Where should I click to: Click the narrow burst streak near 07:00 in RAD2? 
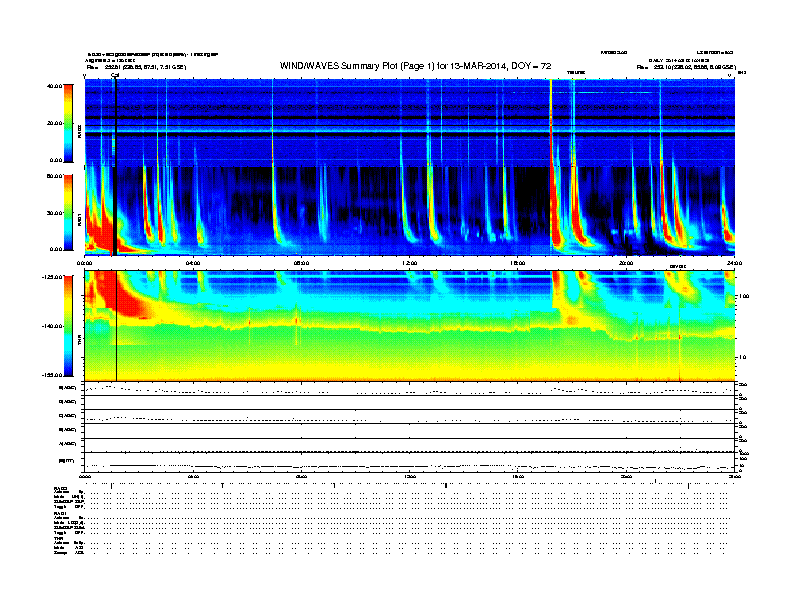[273, 124]
